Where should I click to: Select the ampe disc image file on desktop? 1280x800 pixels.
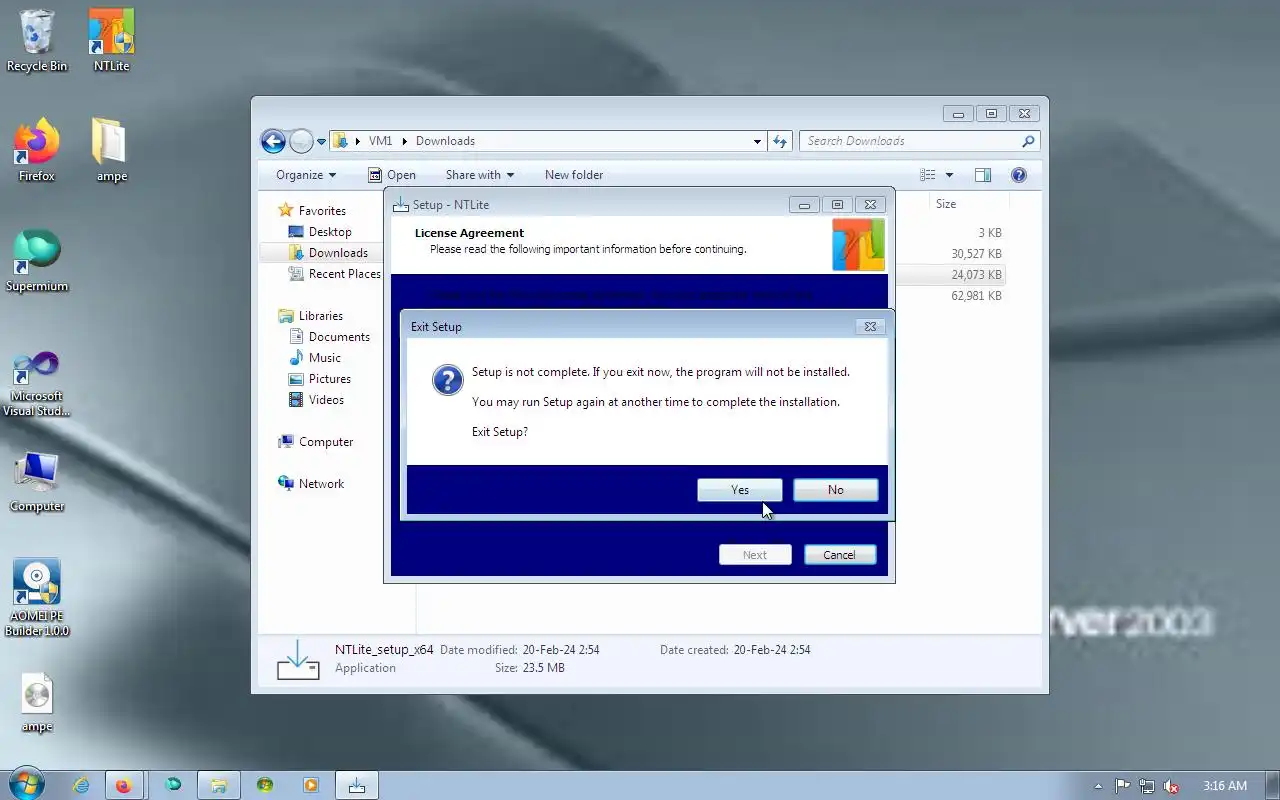click(x=37, y=703)
